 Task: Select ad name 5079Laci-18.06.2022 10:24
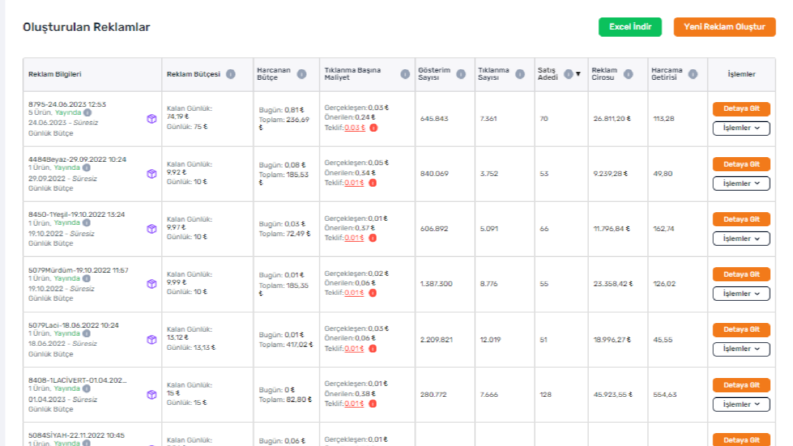tap(74, 326)
